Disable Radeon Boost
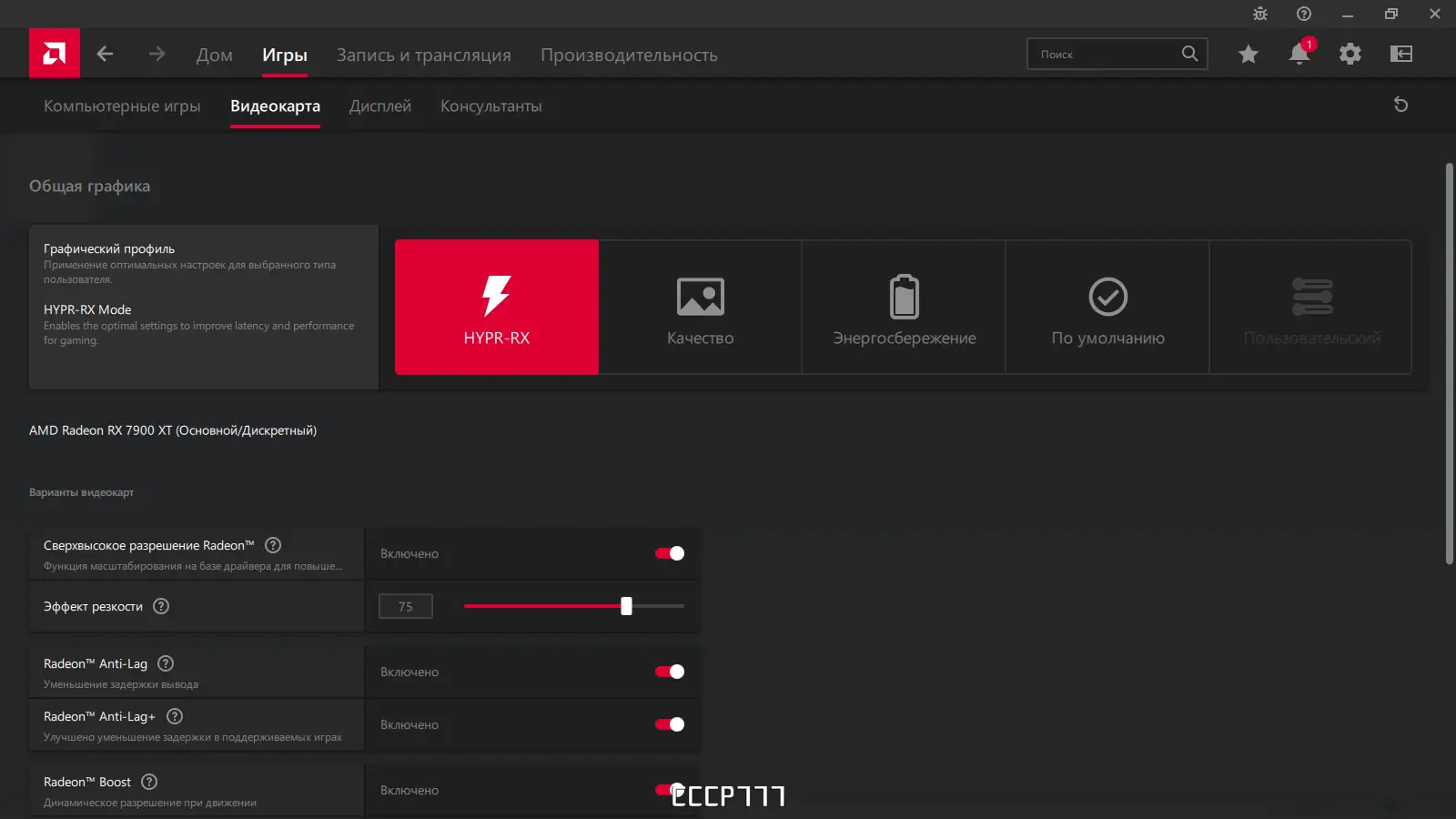Image resolution: width=1456 pixels, height=819 pixels. tap(669, 790)
